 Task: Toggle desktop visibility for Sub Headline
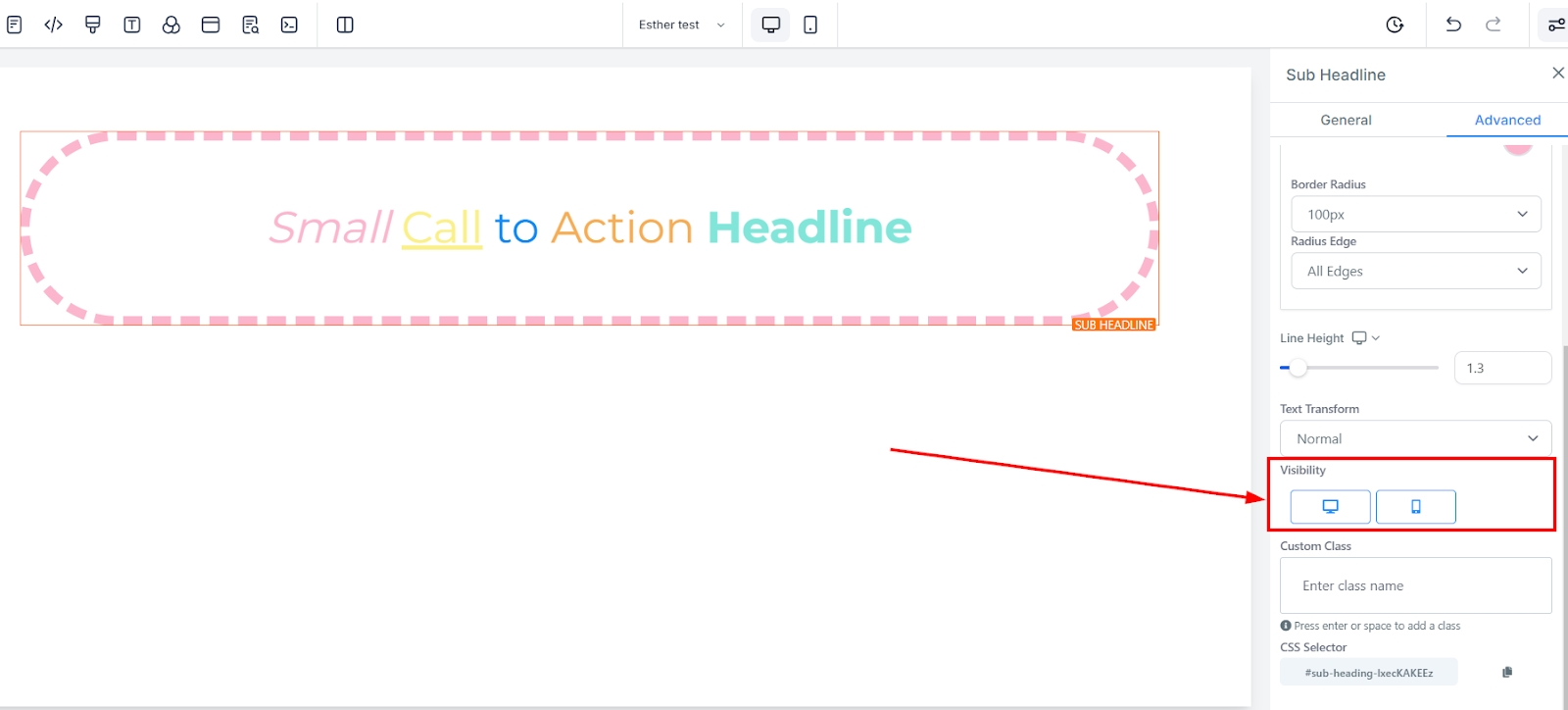click(x=1330, y=507)
